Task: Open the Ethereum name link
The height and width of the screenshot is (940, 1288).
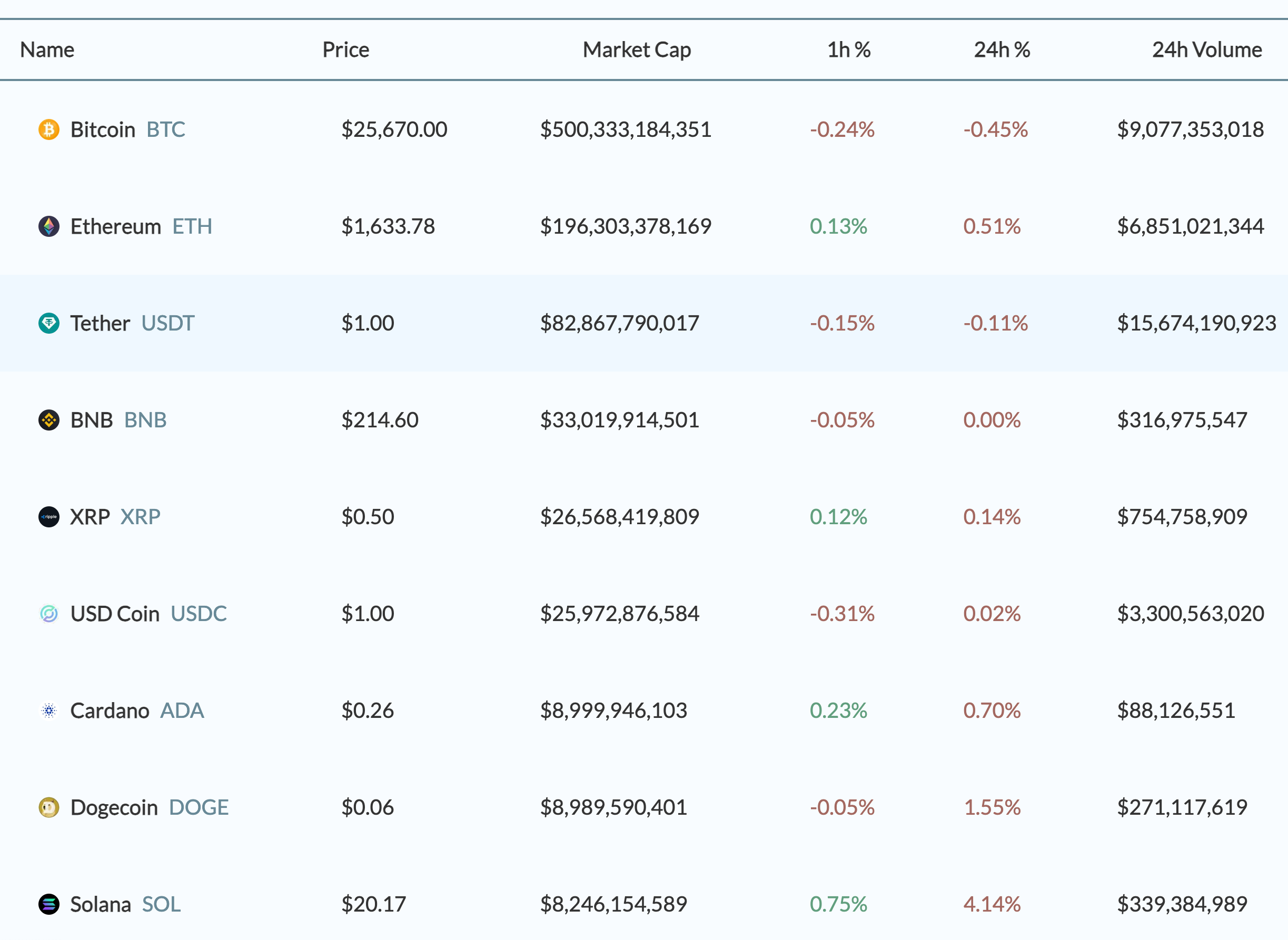Action: [x=116, y=226]
